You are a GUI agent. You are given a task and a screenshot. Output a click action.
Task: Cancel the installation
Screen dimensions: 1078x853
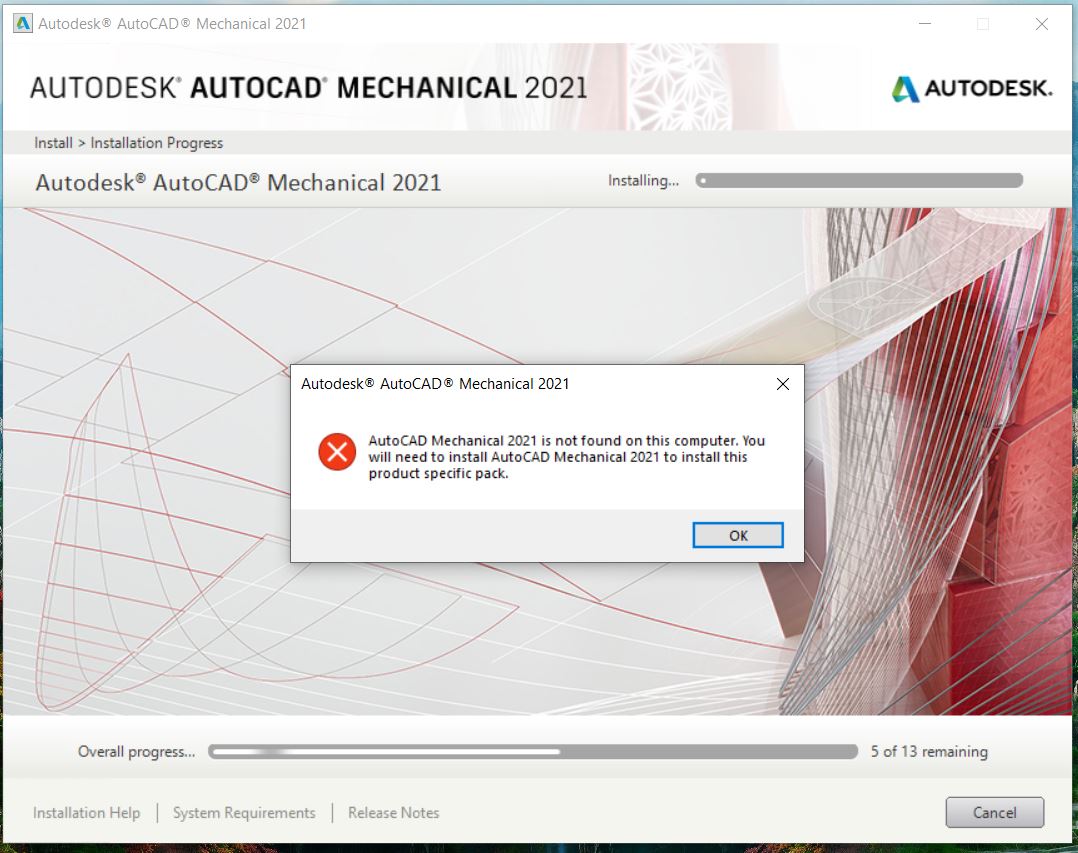pyautogui.click(x=995, y=812)
